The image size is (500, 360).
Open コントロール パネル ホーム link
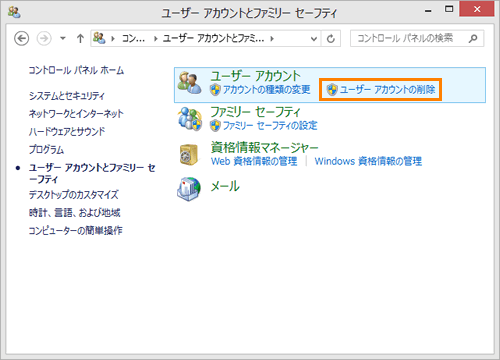pos(76,70)
